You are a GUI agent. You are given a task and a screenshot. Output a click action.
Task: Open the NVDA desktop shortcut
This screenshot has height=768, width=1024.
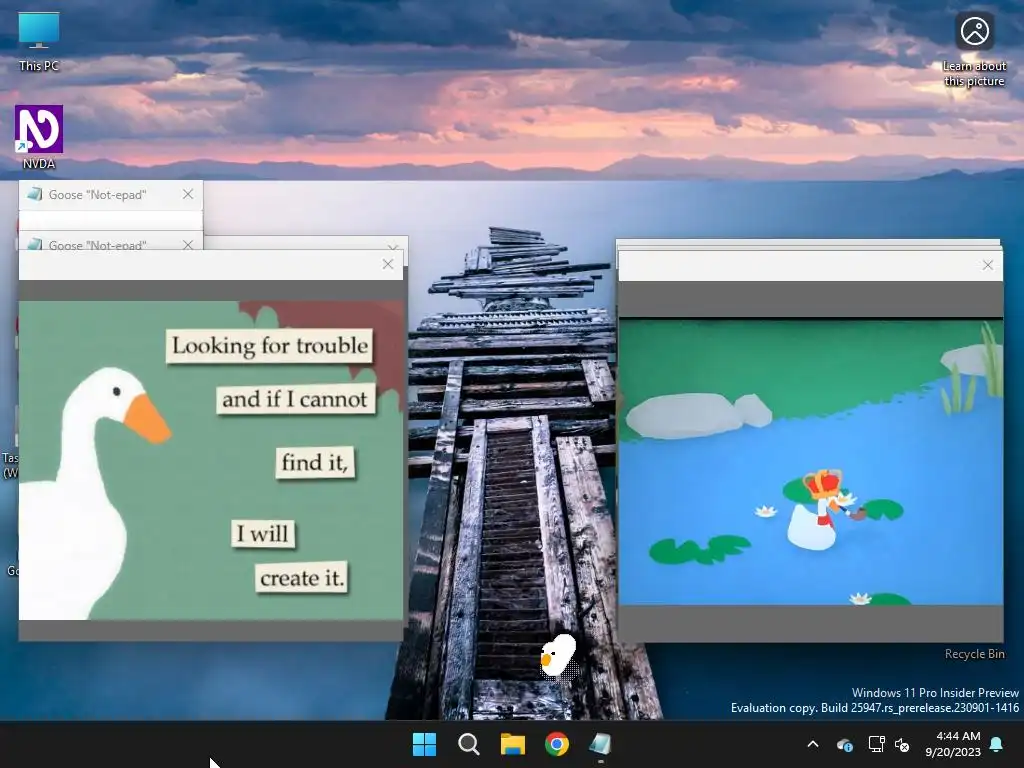point(39,137)
